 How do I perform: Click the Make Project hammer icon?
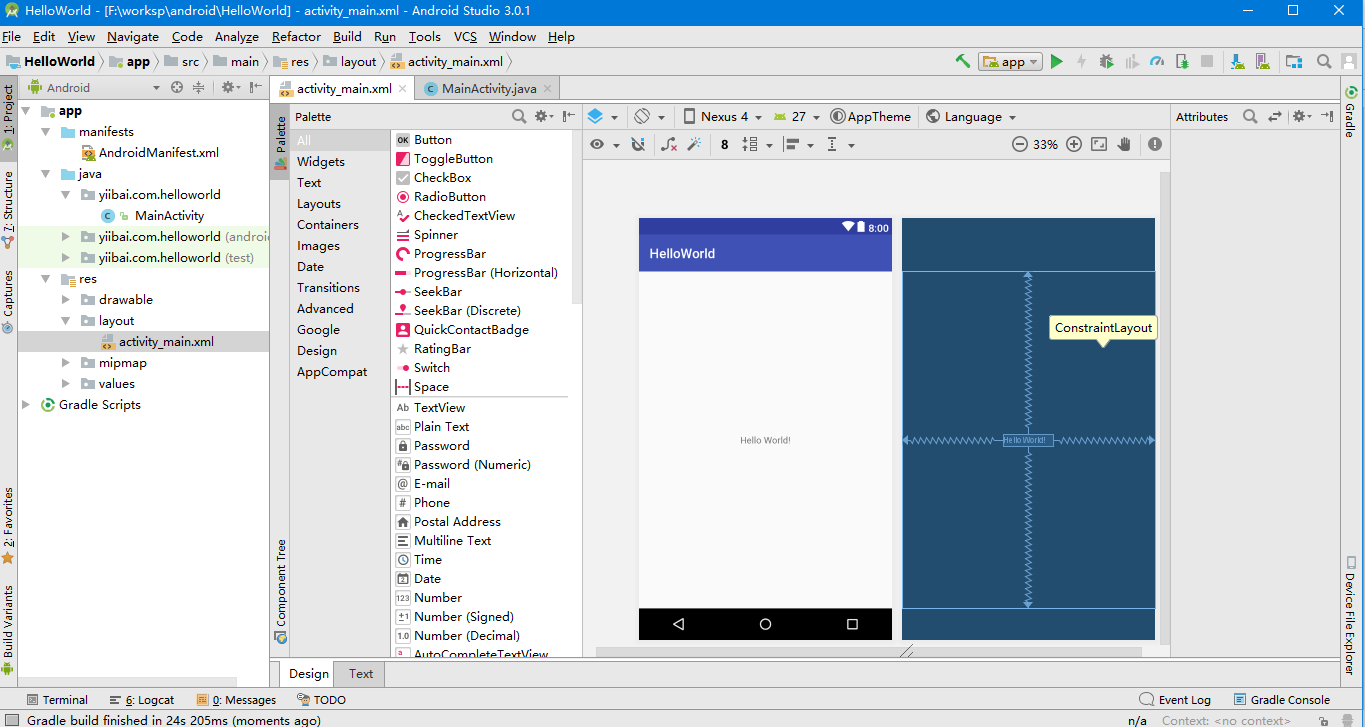pyautogui.click(x=962, y=61)
